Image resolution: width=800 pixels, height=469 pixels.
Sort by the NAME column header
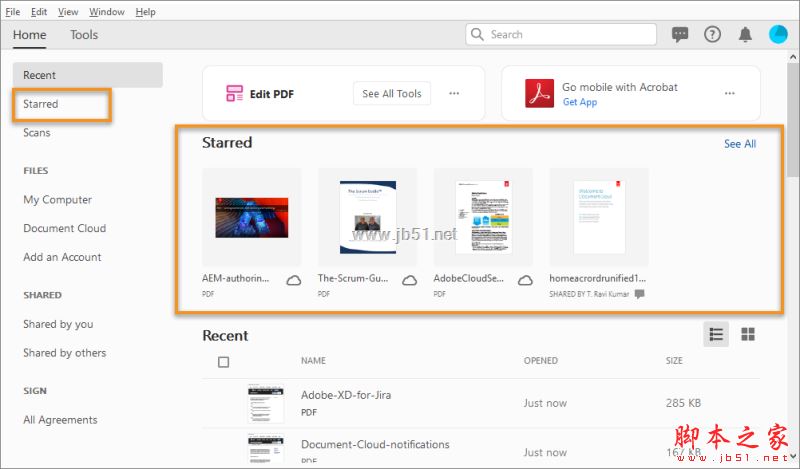point(313,360)
